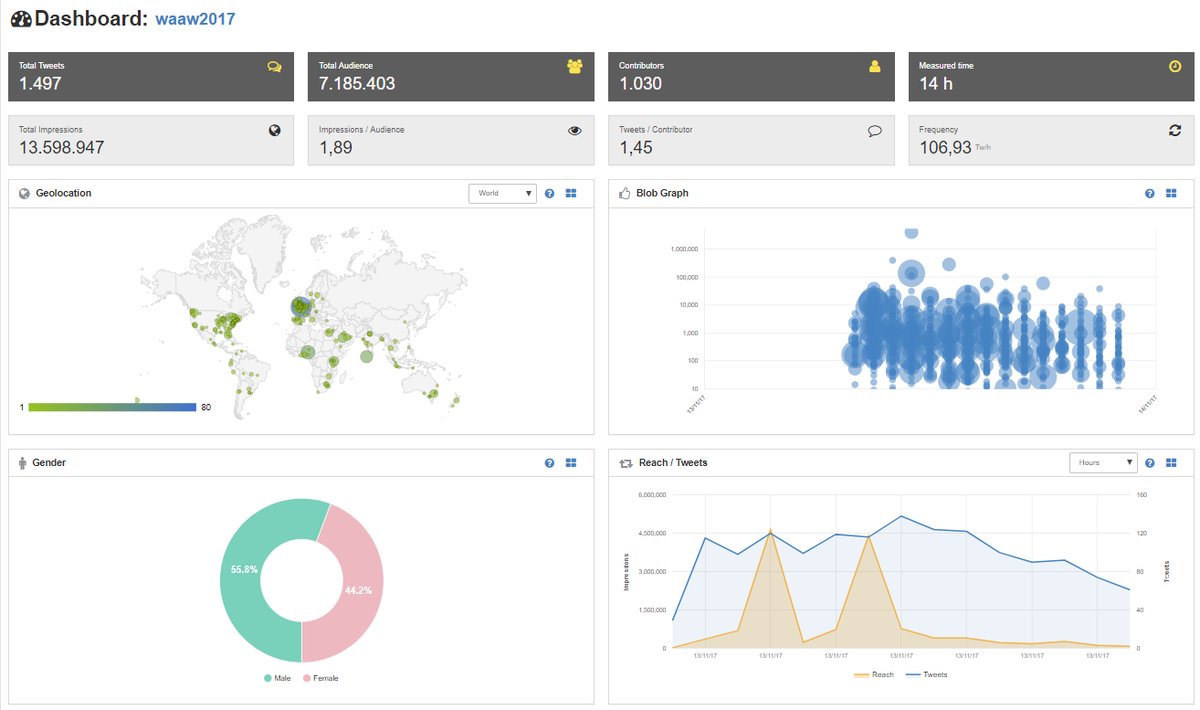The image size is (1200, 710).
Task: Click the Reach / Tweets help icon
Action: tap(1150, 463)
